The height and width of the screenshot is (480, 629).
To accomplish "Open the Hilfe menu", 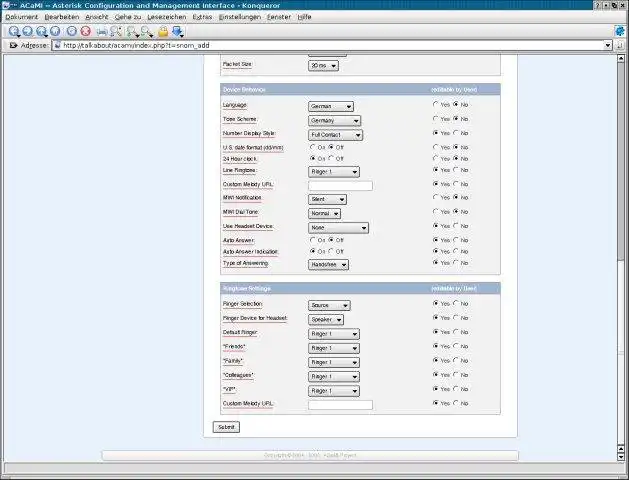I will coord(304,17).
